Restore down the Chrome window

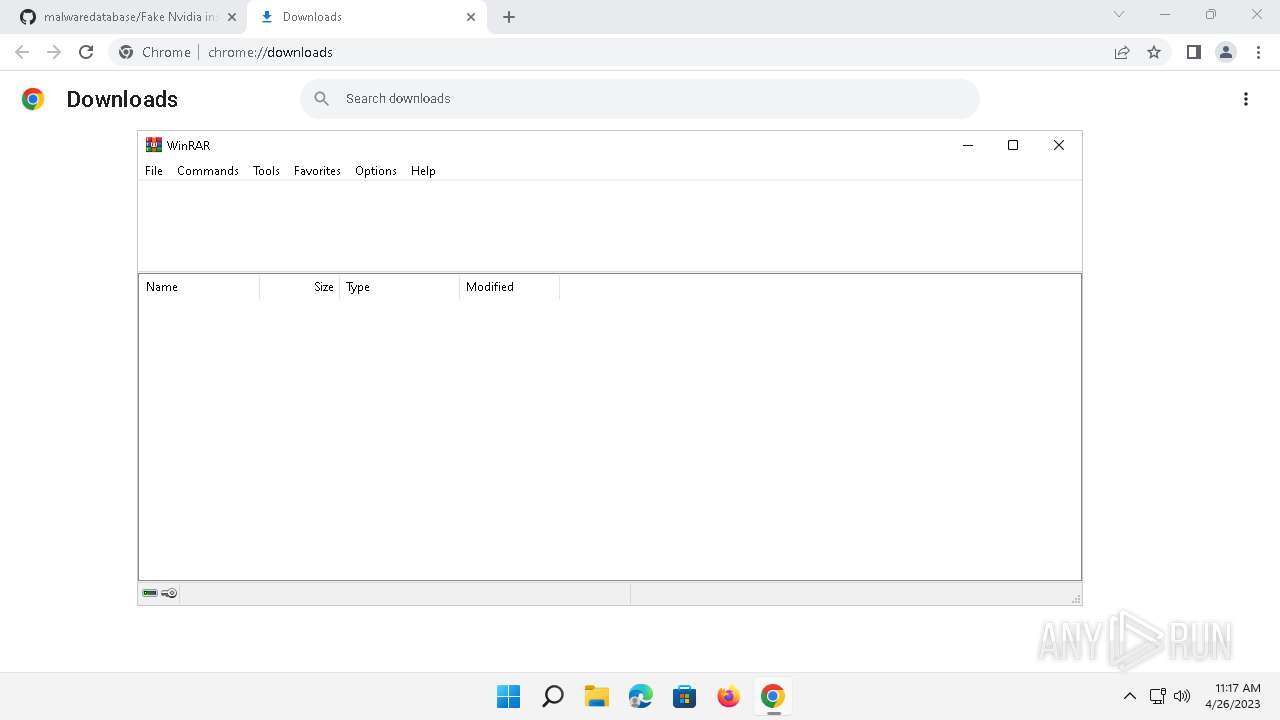[x=1211, y=14]
